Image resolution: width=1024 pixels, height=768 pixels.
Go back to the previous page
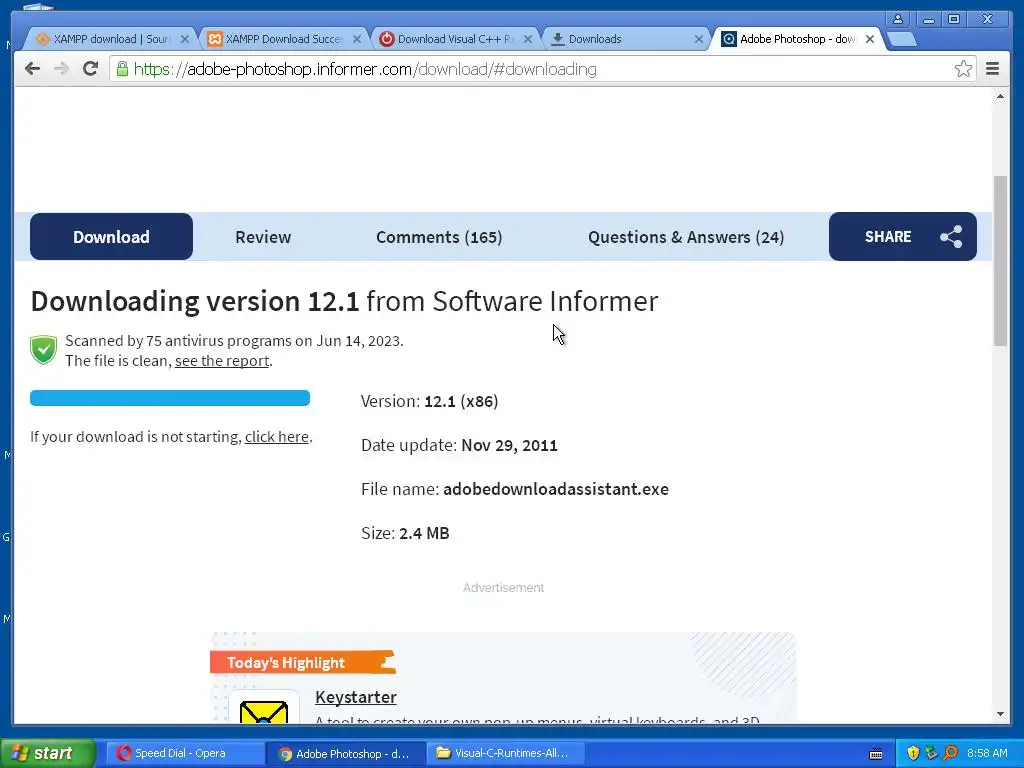[32, 69]
